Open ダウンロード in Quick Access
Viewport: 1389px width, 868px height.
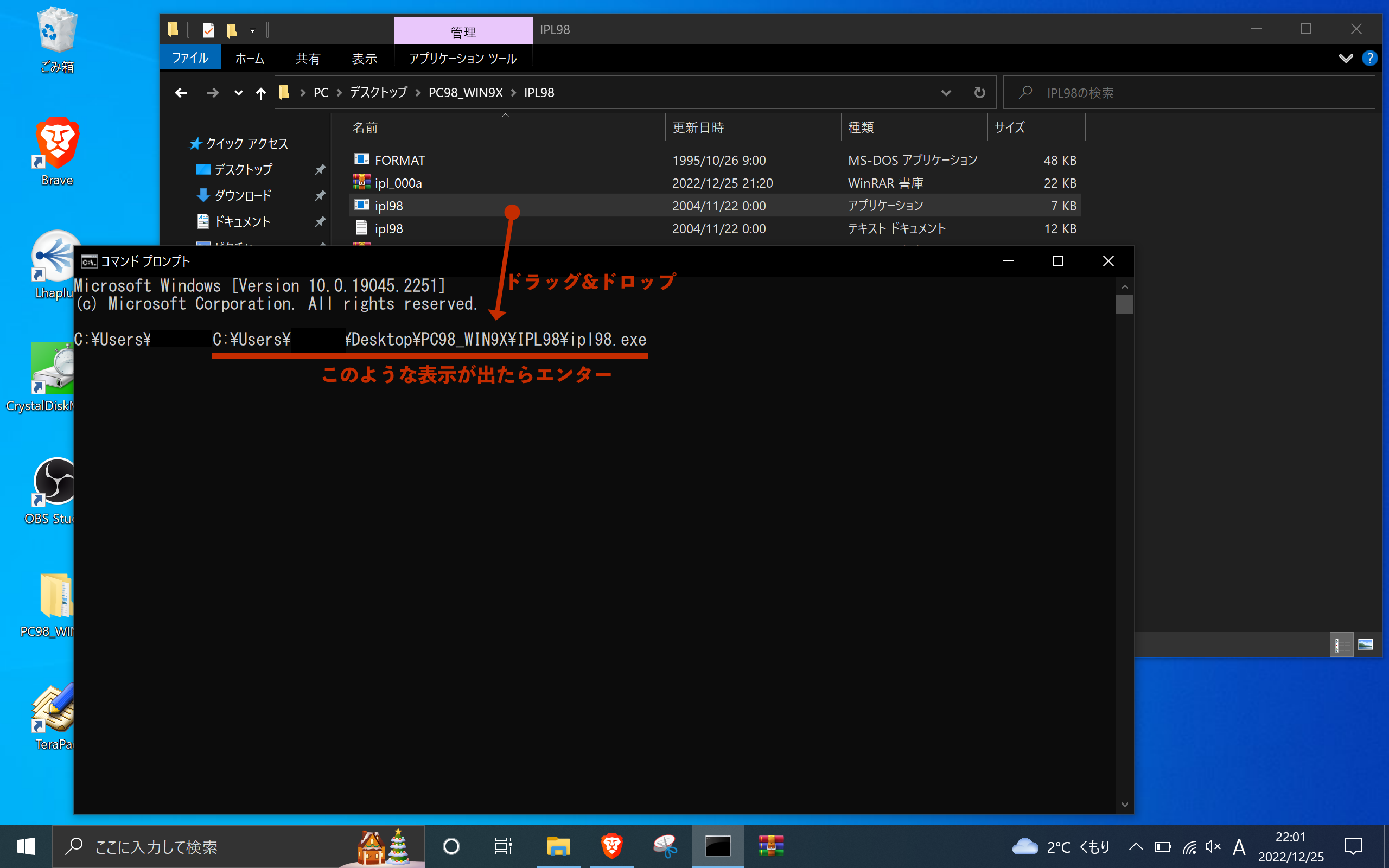pyautogui.click(x=242, y=196)
